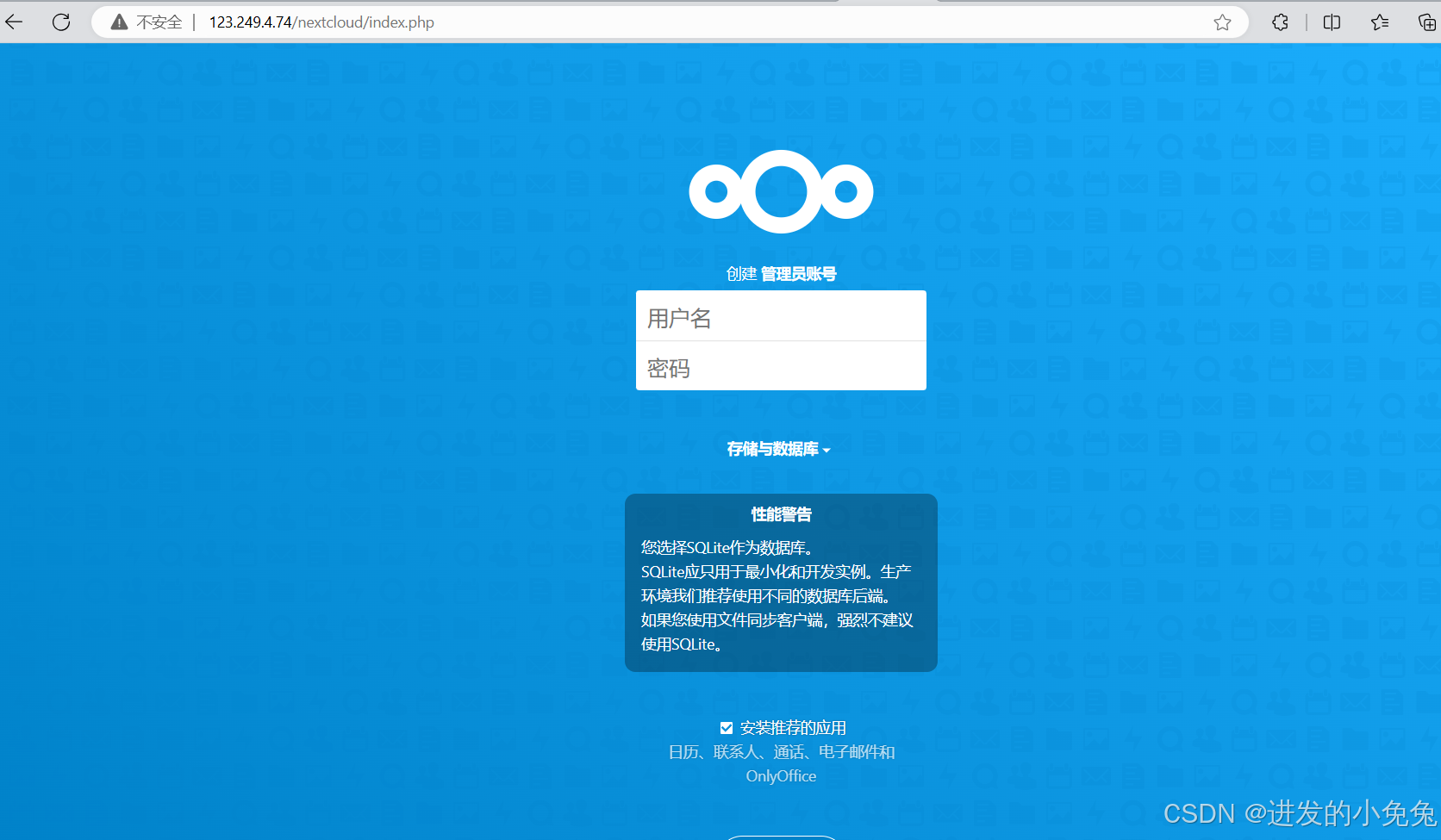Click the OnlyOffice text
The image size is (1441, 840).
(x=781, y=776)
